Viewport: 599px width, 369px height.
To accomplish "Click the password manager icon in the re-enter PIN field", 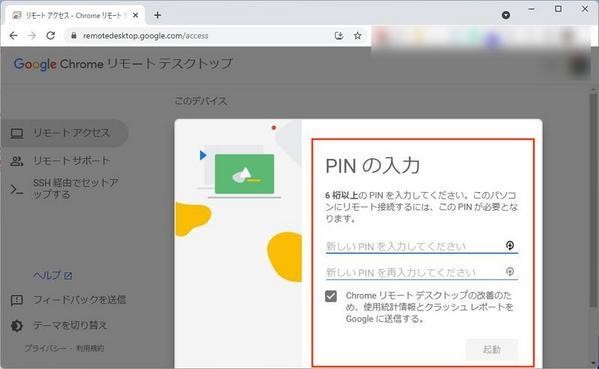I will (x=510, y=271).
